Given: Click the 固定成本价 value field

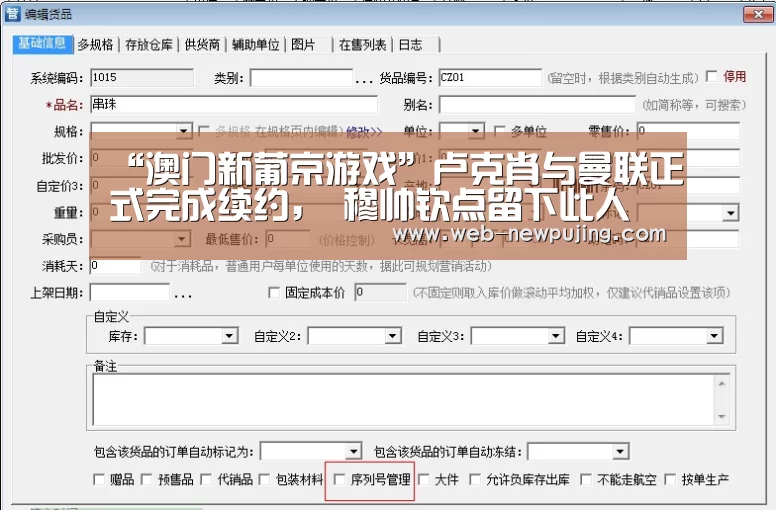Looking at the screenshot, I should [x=381, y=292].
